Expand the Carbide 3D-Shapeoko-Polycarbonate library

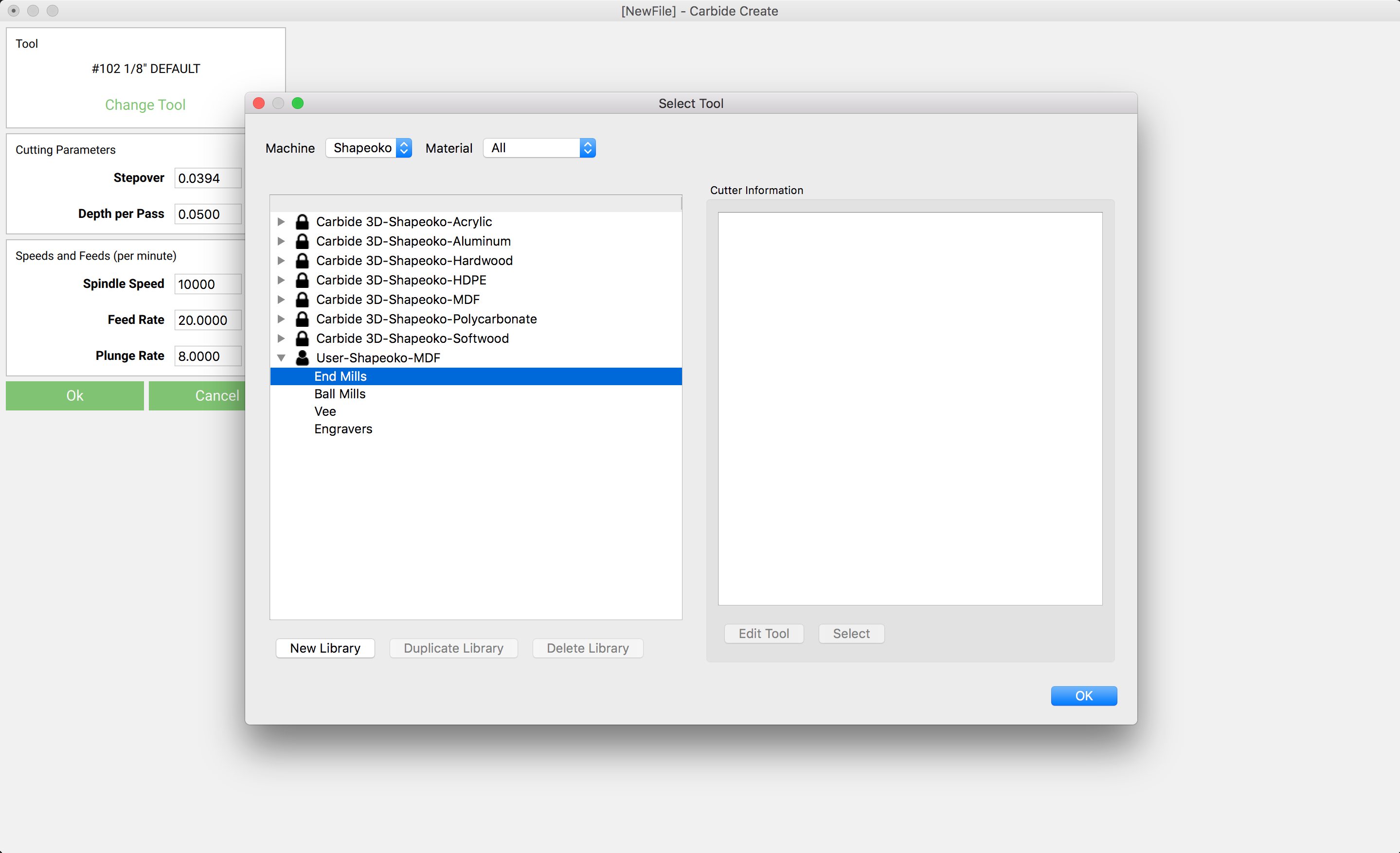point(281,319)
